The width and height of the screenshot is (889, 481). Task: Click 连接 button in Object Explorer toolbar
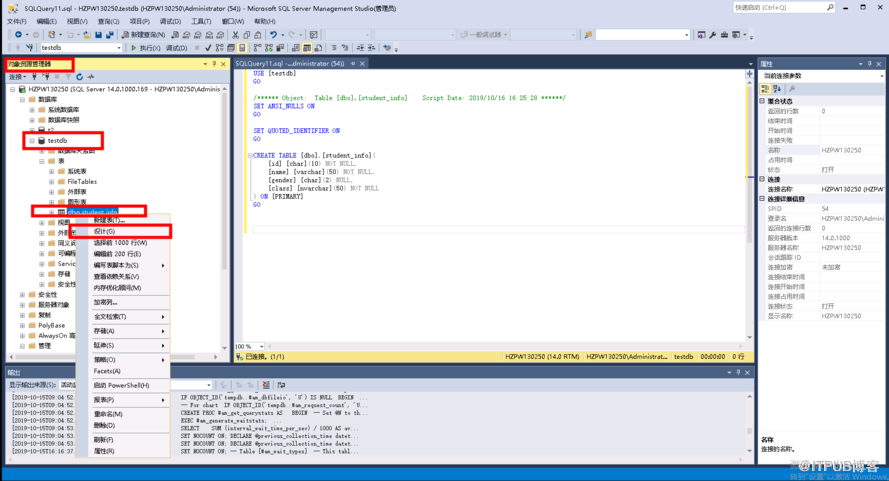coord(17,77)
